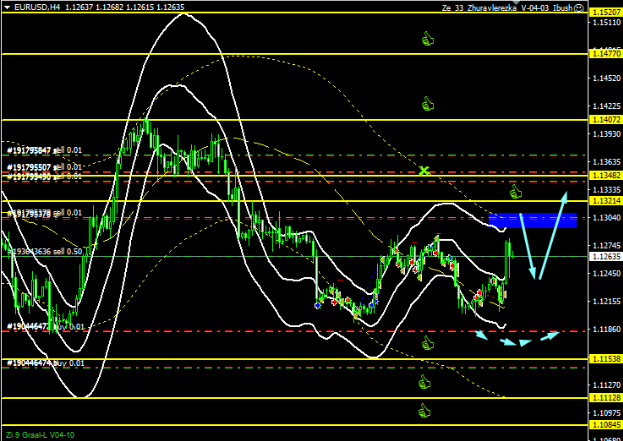Click the current price label 1.12635
Screen dimensions: 623x441
(x=603, y=256)
